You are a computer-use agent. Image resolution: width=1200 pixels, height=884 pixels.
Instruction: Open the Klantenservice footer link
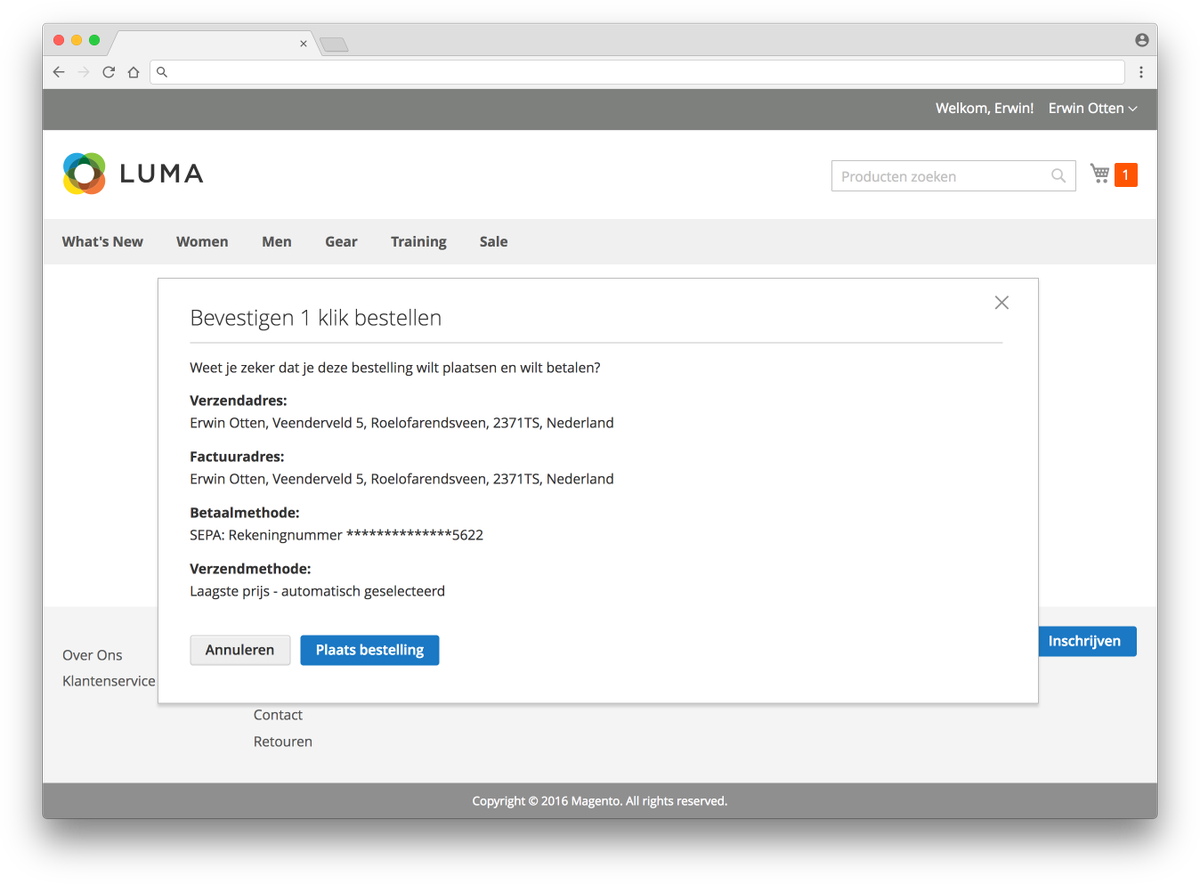coord(109,681)
